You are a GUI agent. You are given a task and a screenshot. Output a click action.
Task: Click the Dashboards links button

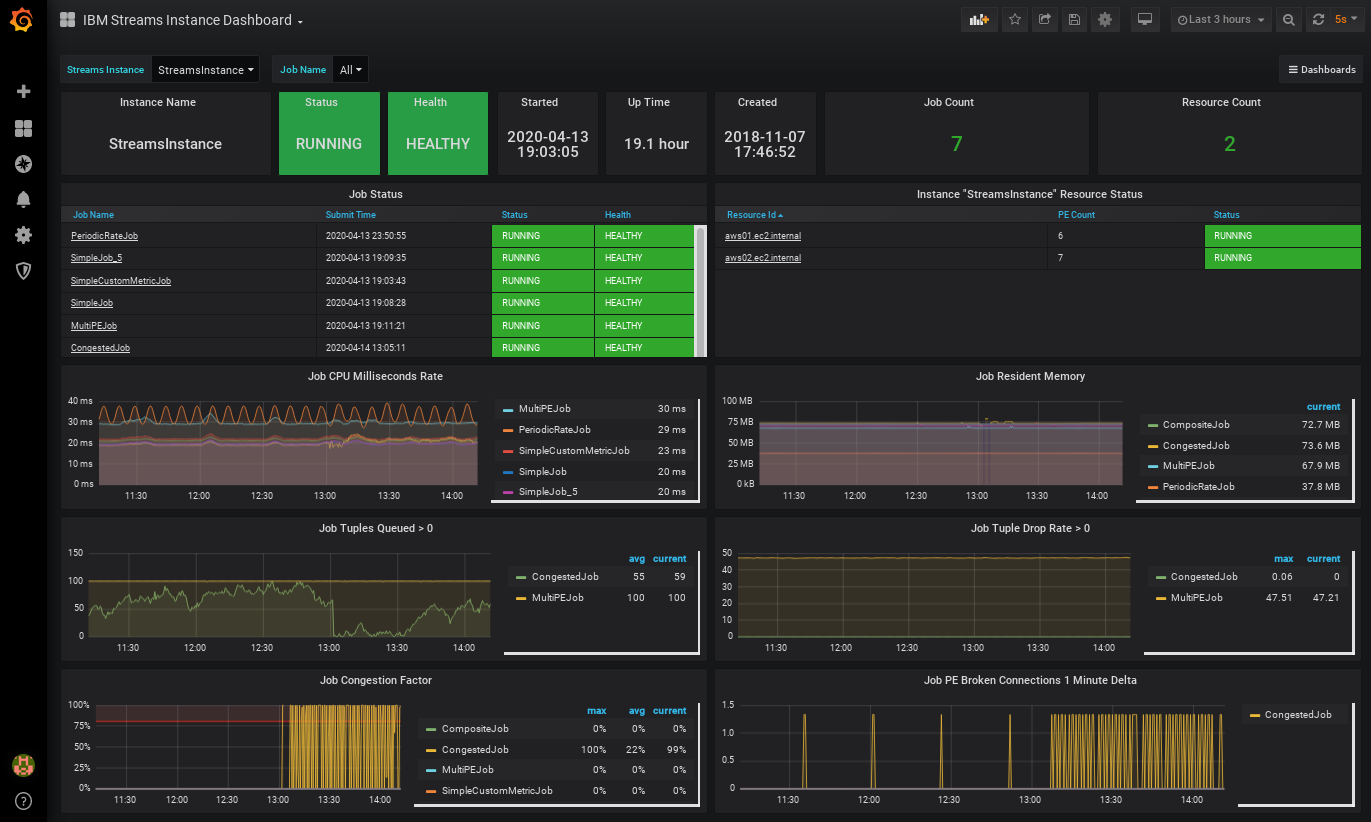click(1321, 69)
